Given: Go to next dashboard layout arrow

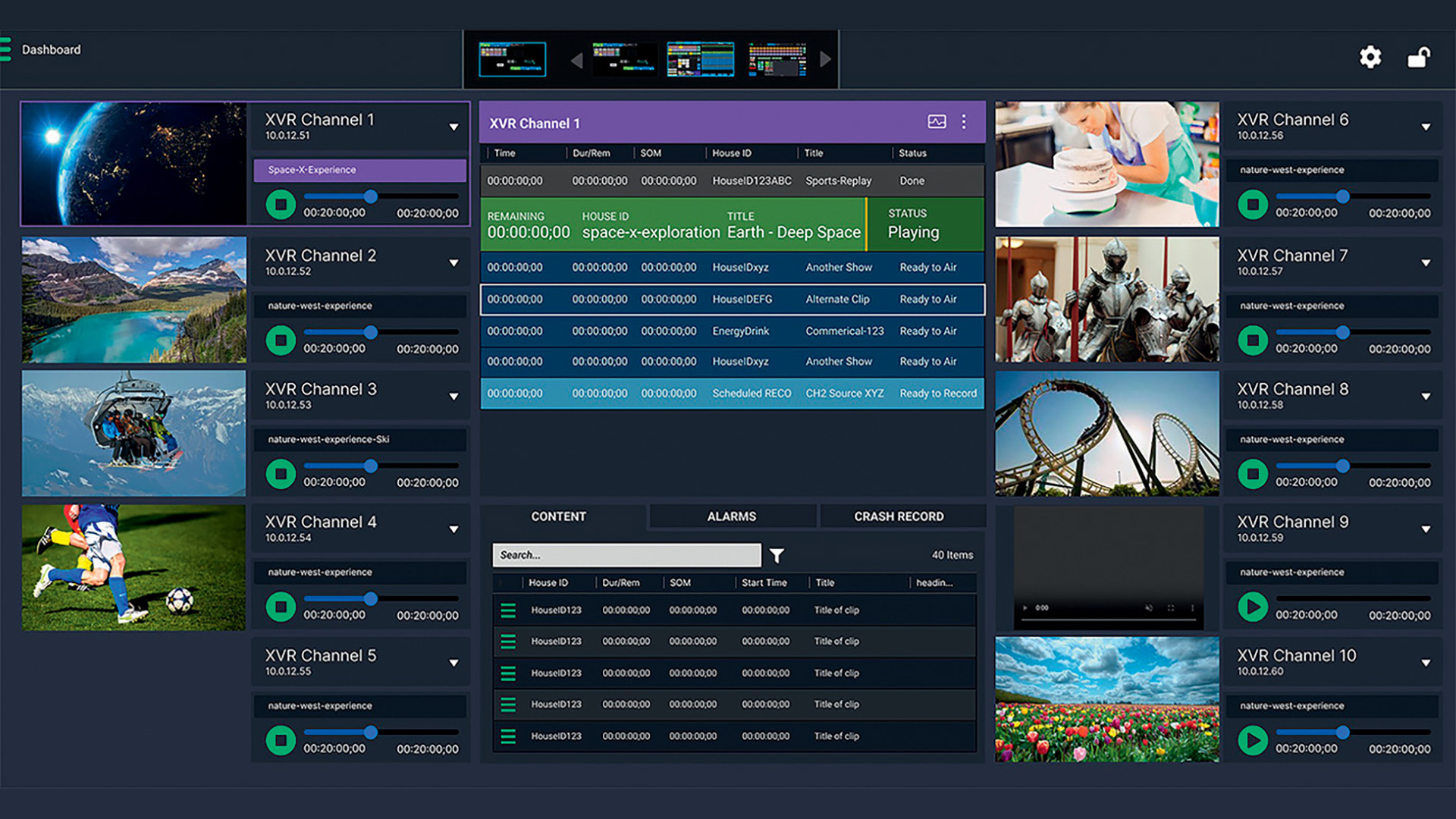Looking at the screenshot, I should click(826, 59).
